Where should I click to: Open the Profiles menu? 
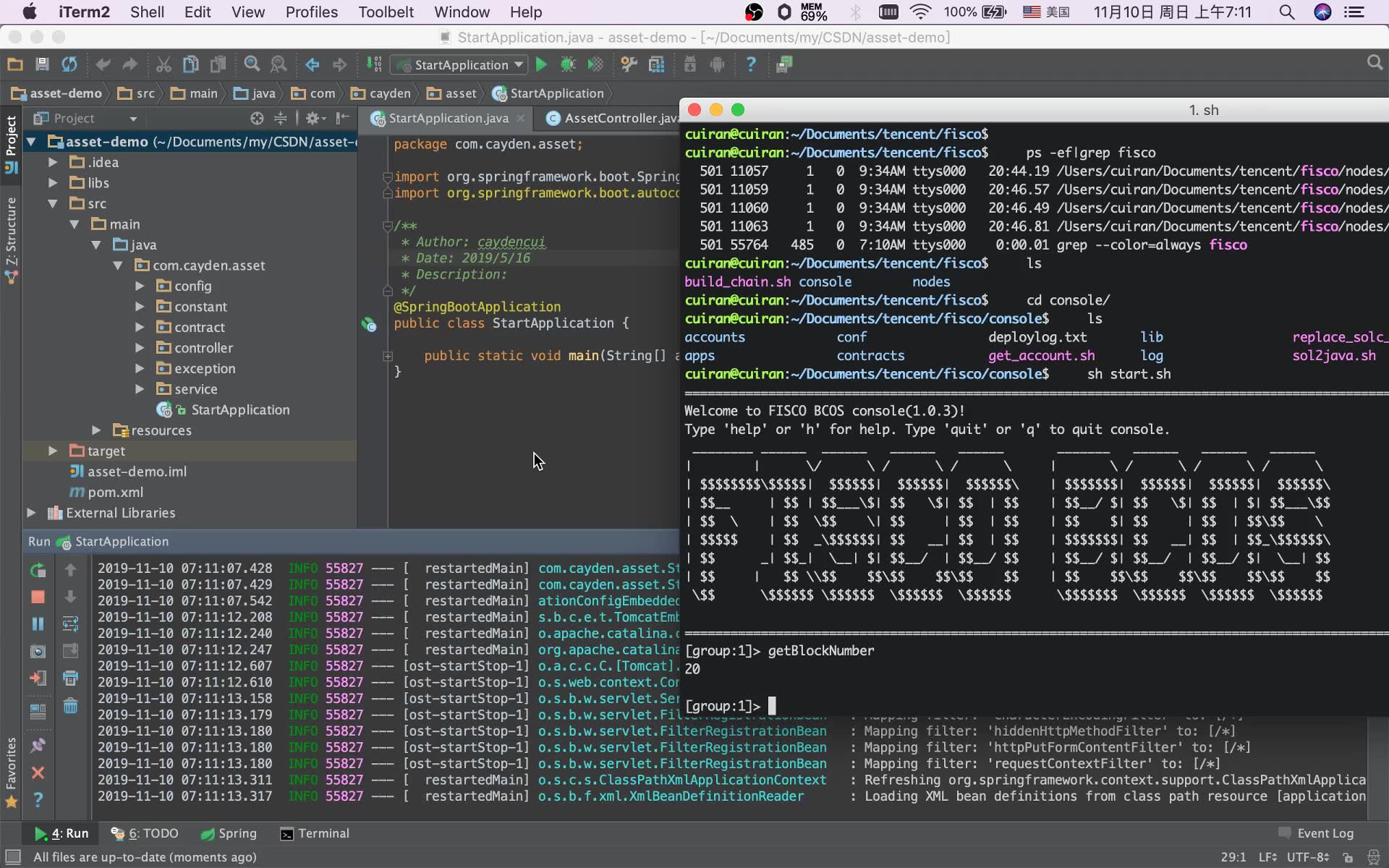click(311, 12)
